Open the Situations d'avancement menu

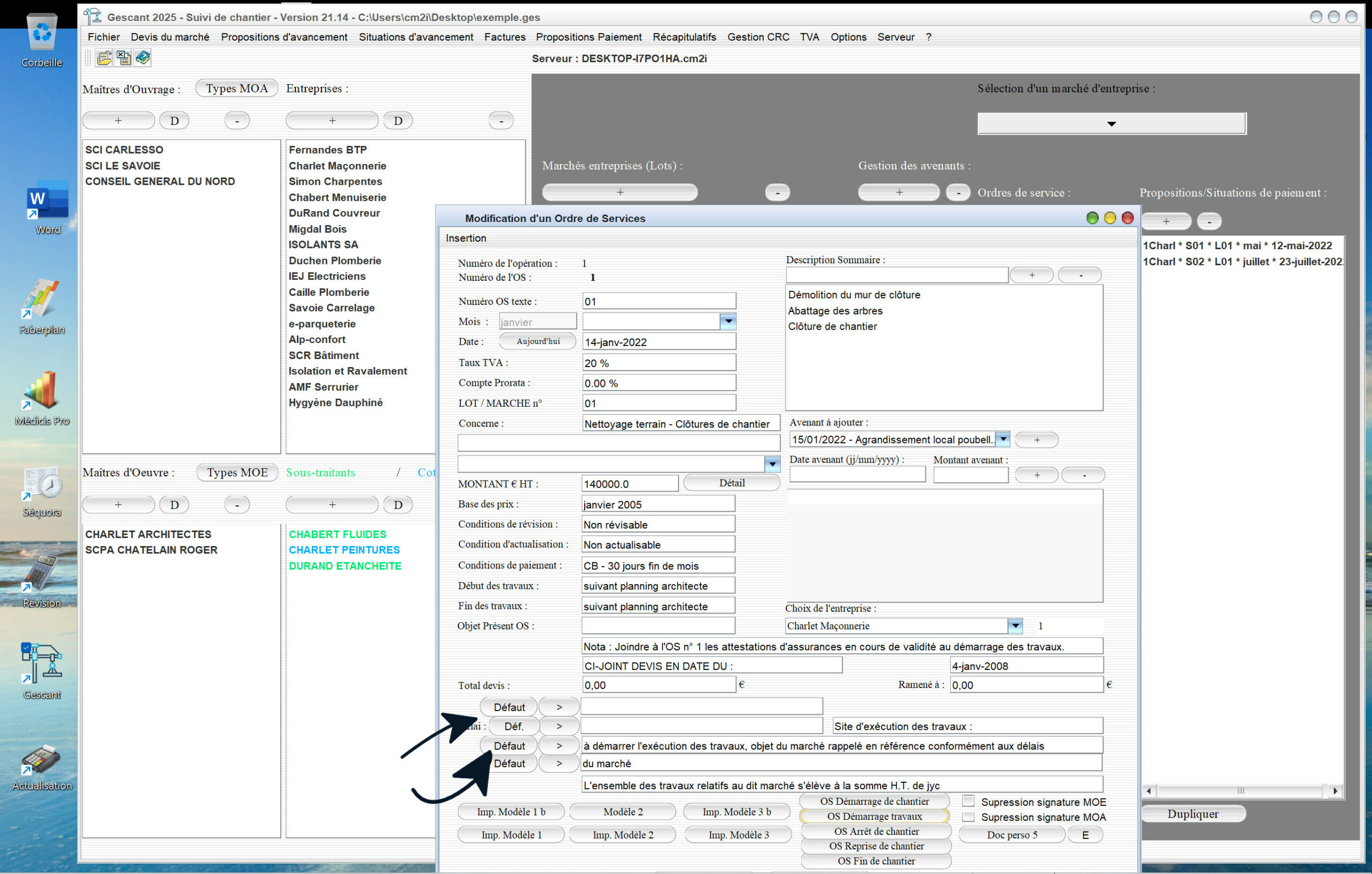[415, 37]
